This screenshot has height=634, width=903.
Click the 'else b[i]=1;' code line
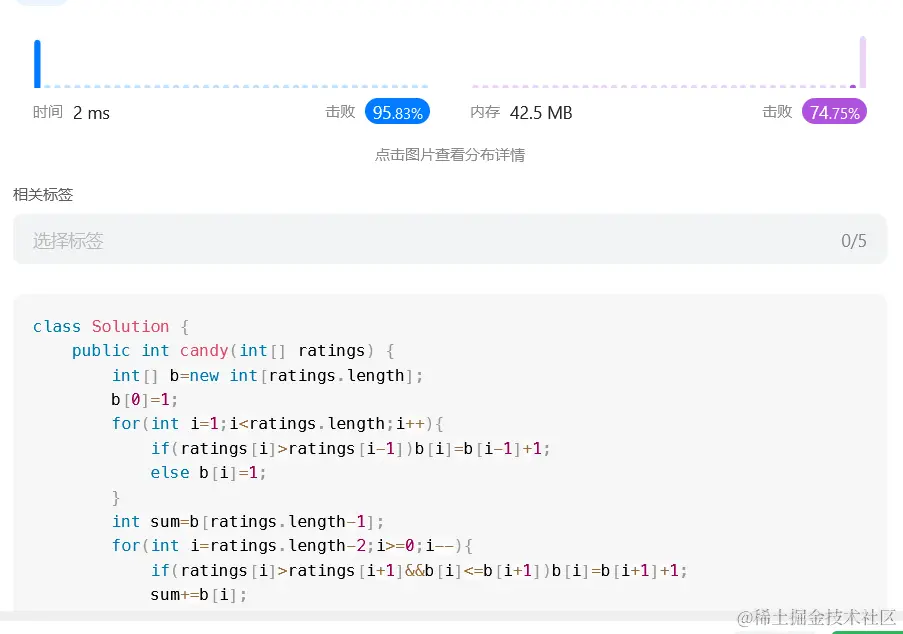(x=208, y=473)
